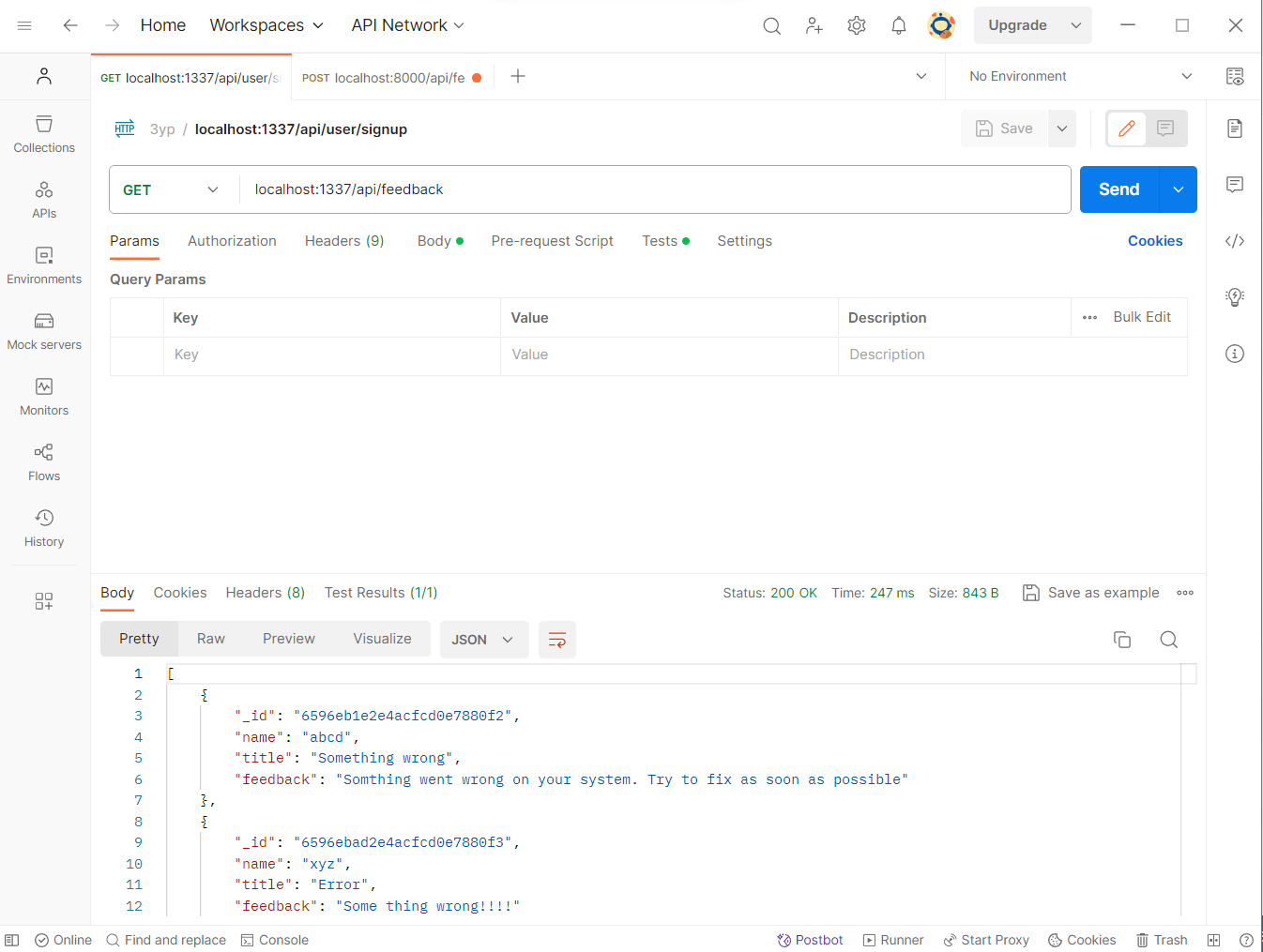Click Save as example
This screenshot has height=952, width=1263.
tap(1090, 593)
